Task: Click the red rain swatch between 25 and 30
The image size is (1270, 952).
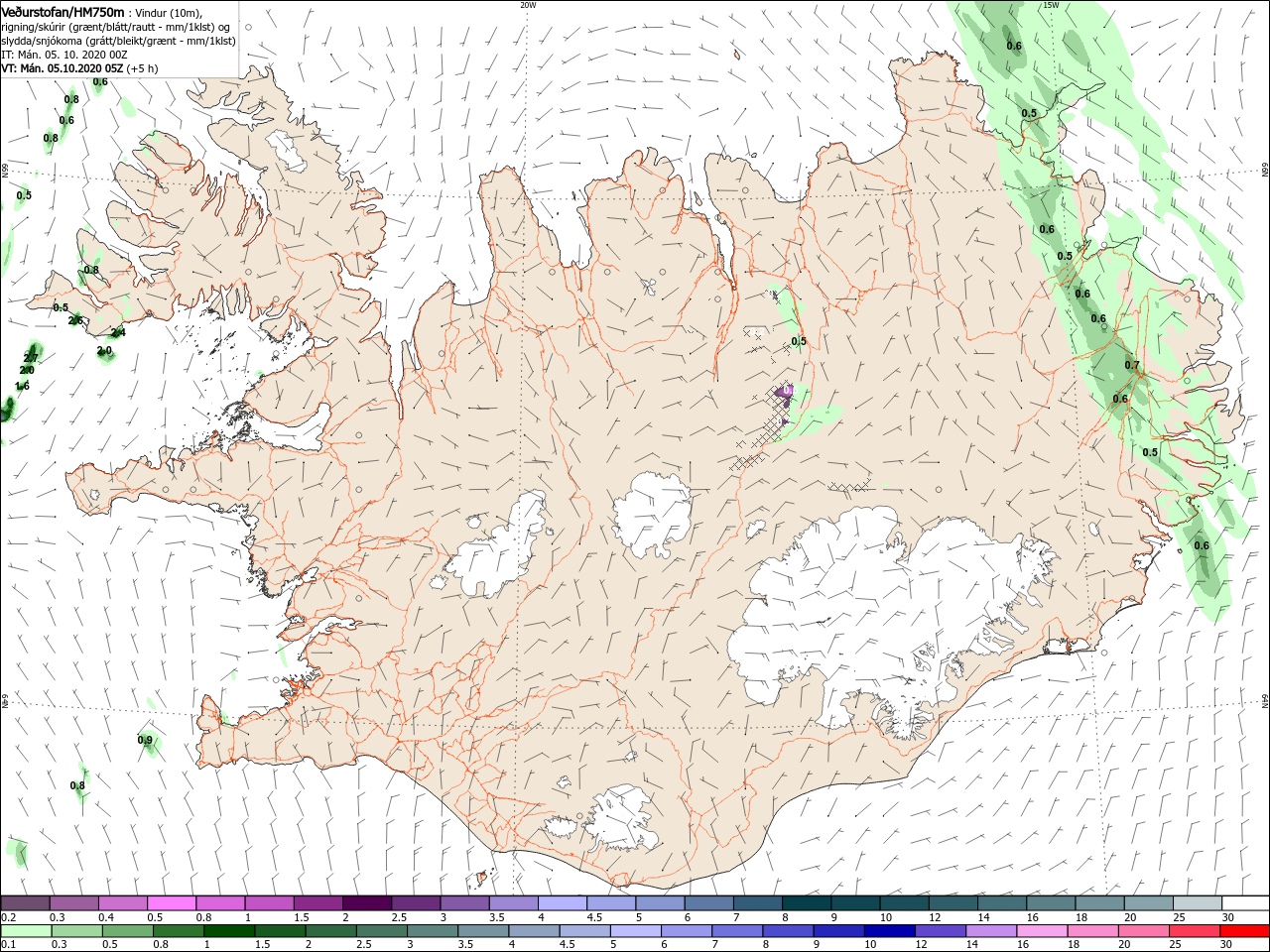Action: 1195,931
